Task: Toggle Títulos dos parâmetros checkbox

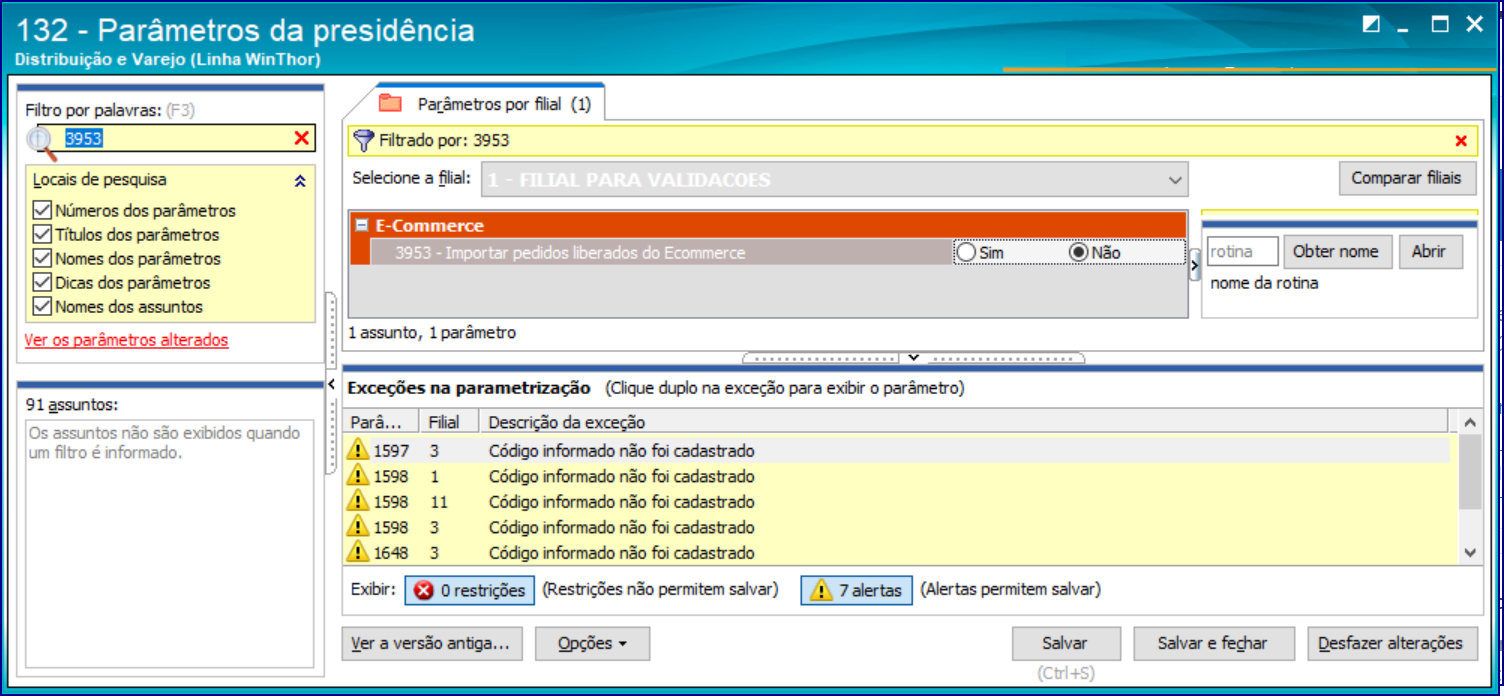Action: [x=42, y=235]
